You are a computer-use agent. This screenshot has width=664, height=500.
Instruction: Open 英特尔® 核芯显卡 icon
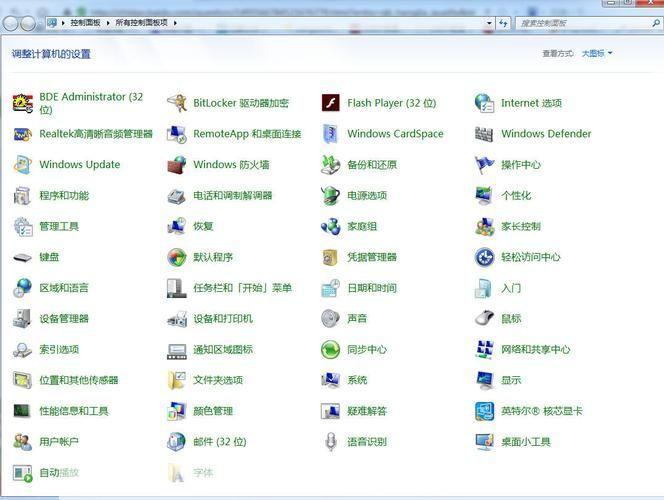pos(484,411)
